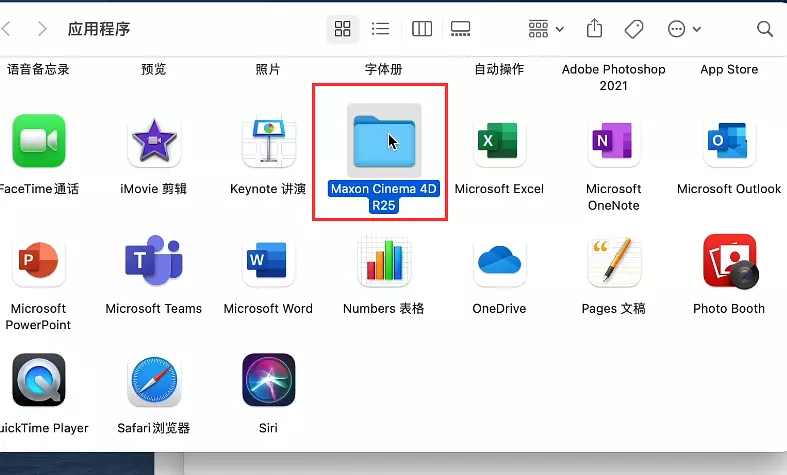Switch to icon grid view

(342, 29)
